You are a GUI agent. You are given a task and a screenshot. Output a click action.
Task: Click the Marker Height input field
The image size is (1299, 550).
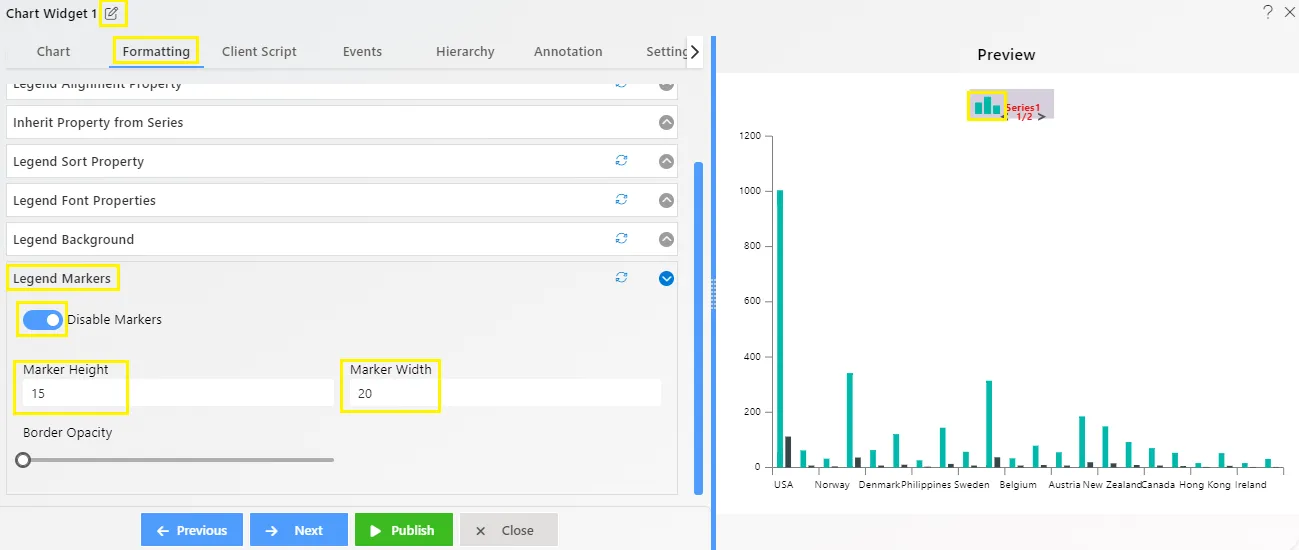coord(177,393)
